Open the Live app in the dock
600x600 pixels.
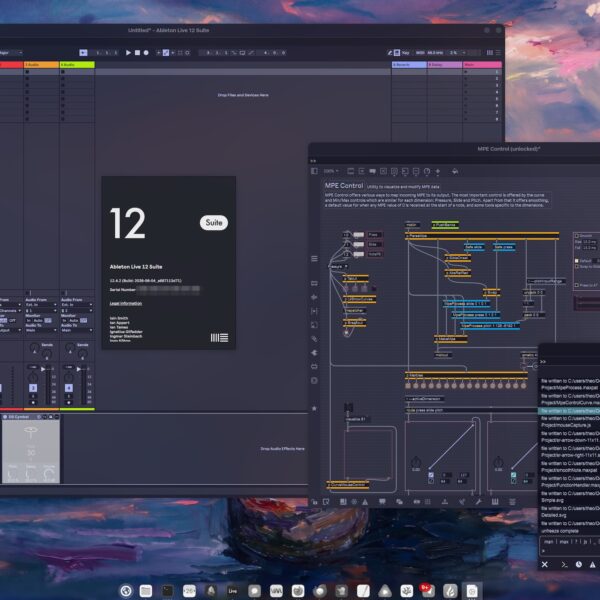233,591
